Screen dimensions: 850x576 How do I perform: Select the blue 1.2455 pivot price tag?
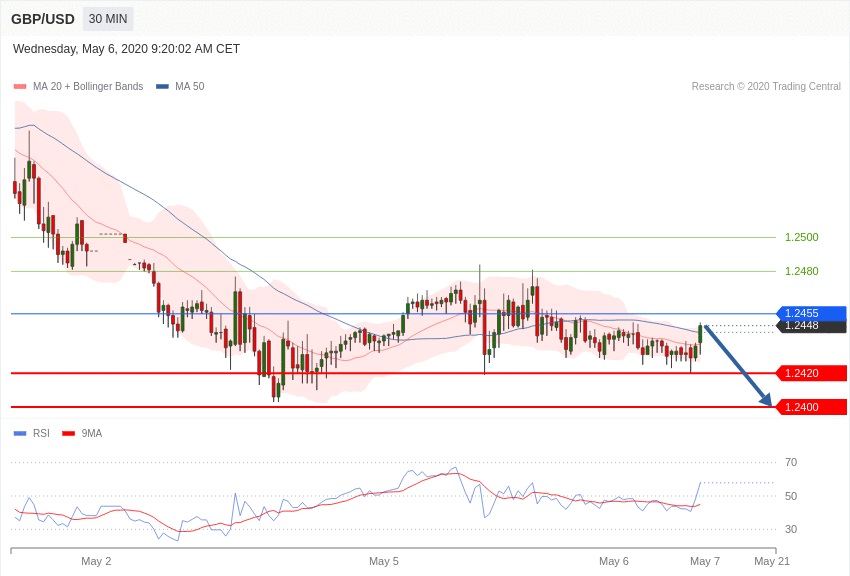[811, 313]
